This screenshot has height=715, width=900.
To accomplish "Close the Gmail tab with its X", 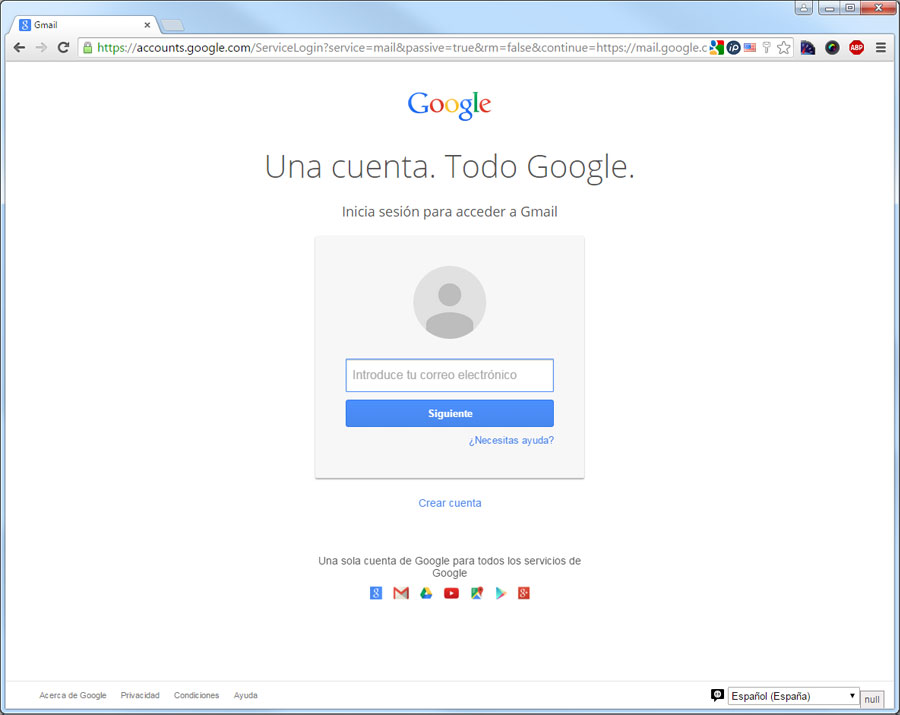I will pyautogui.click(x=147, y=25).
